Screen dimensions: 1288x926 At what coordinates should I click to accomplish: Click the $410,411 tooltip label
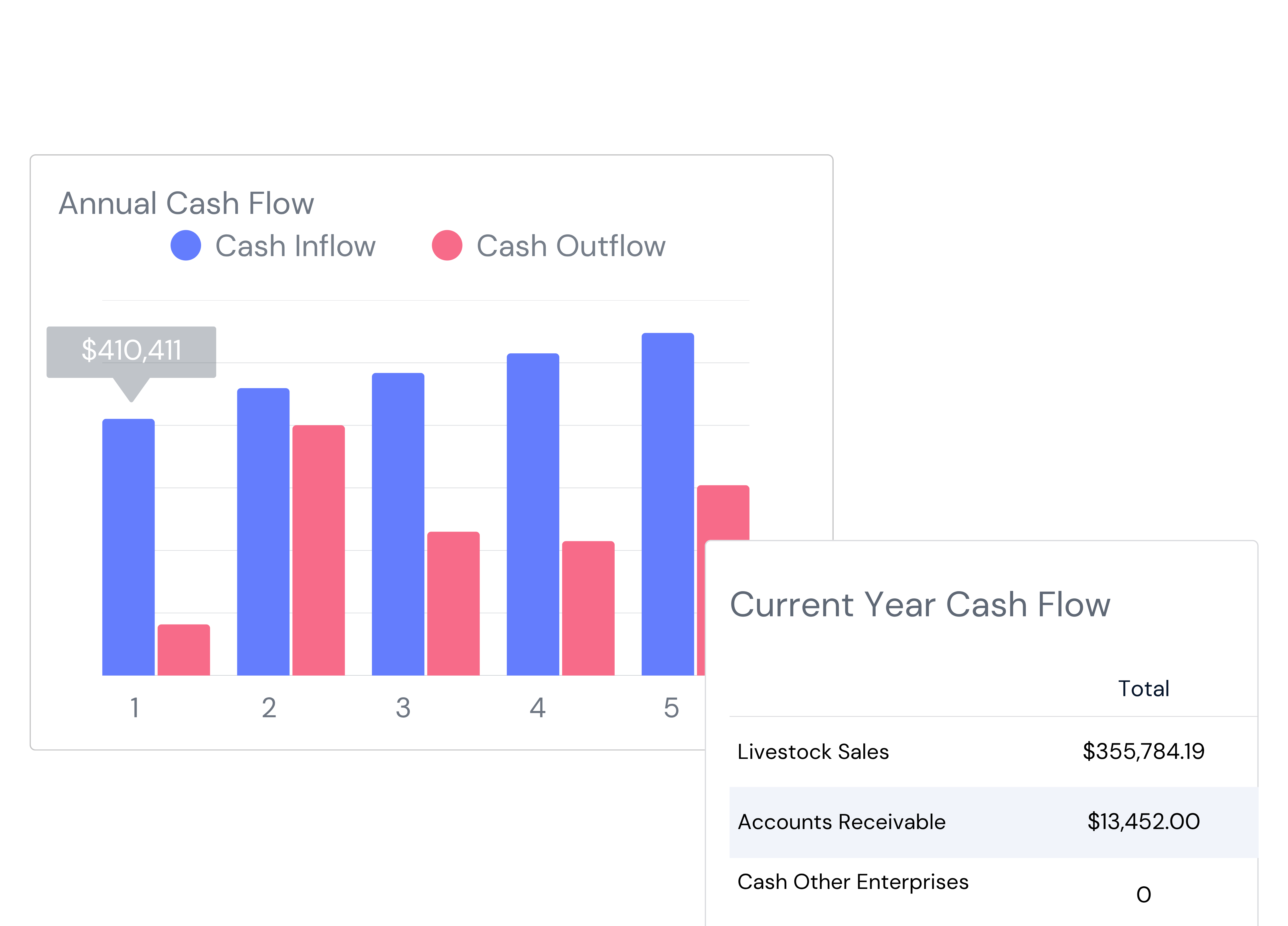[131, 350]
